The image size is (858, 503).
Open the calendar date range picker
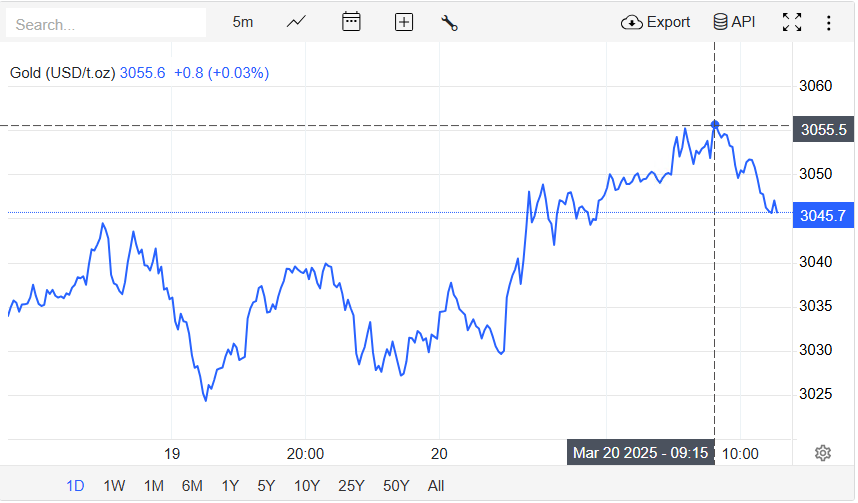pos(351,22)
